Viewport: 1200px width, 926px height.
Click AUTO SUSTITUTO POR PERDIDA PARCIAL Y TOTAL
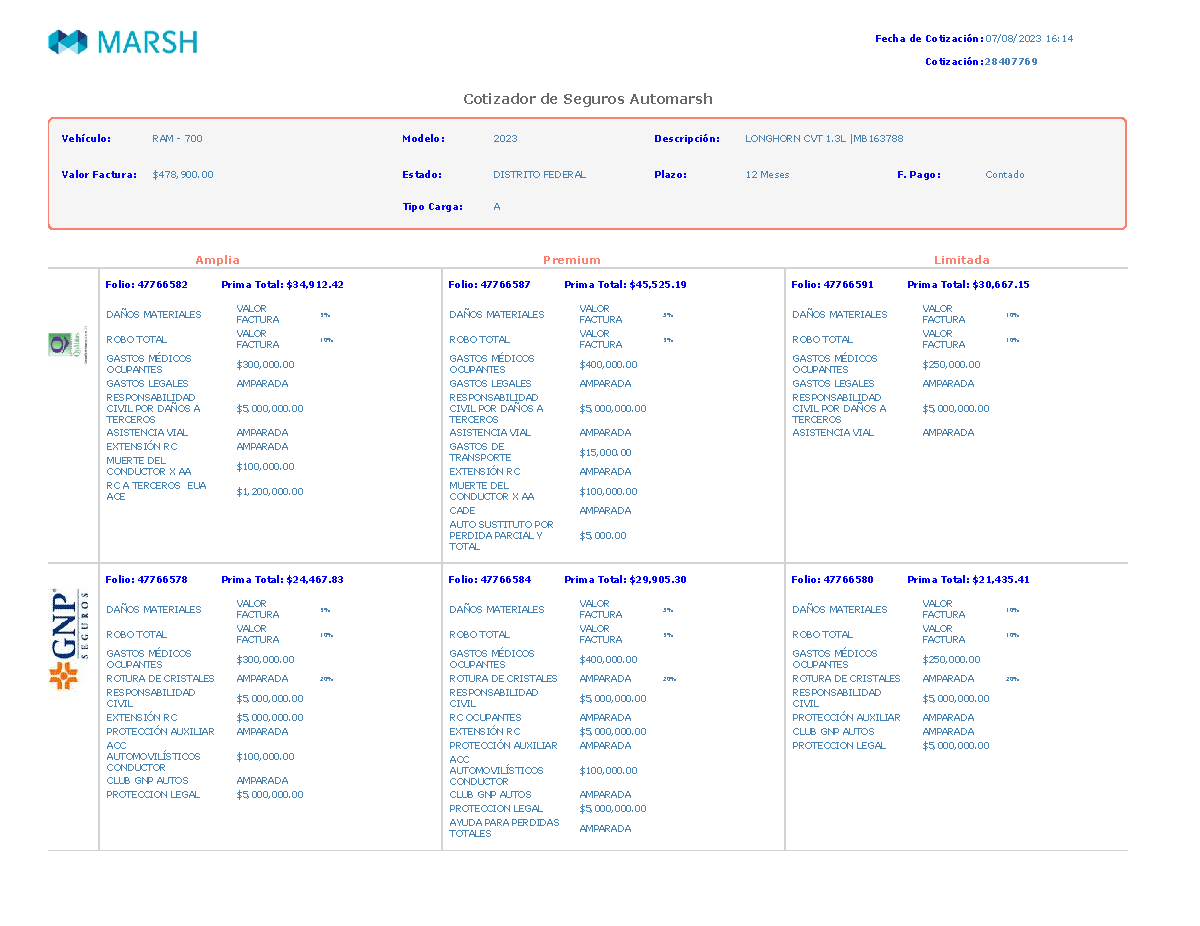501,536
